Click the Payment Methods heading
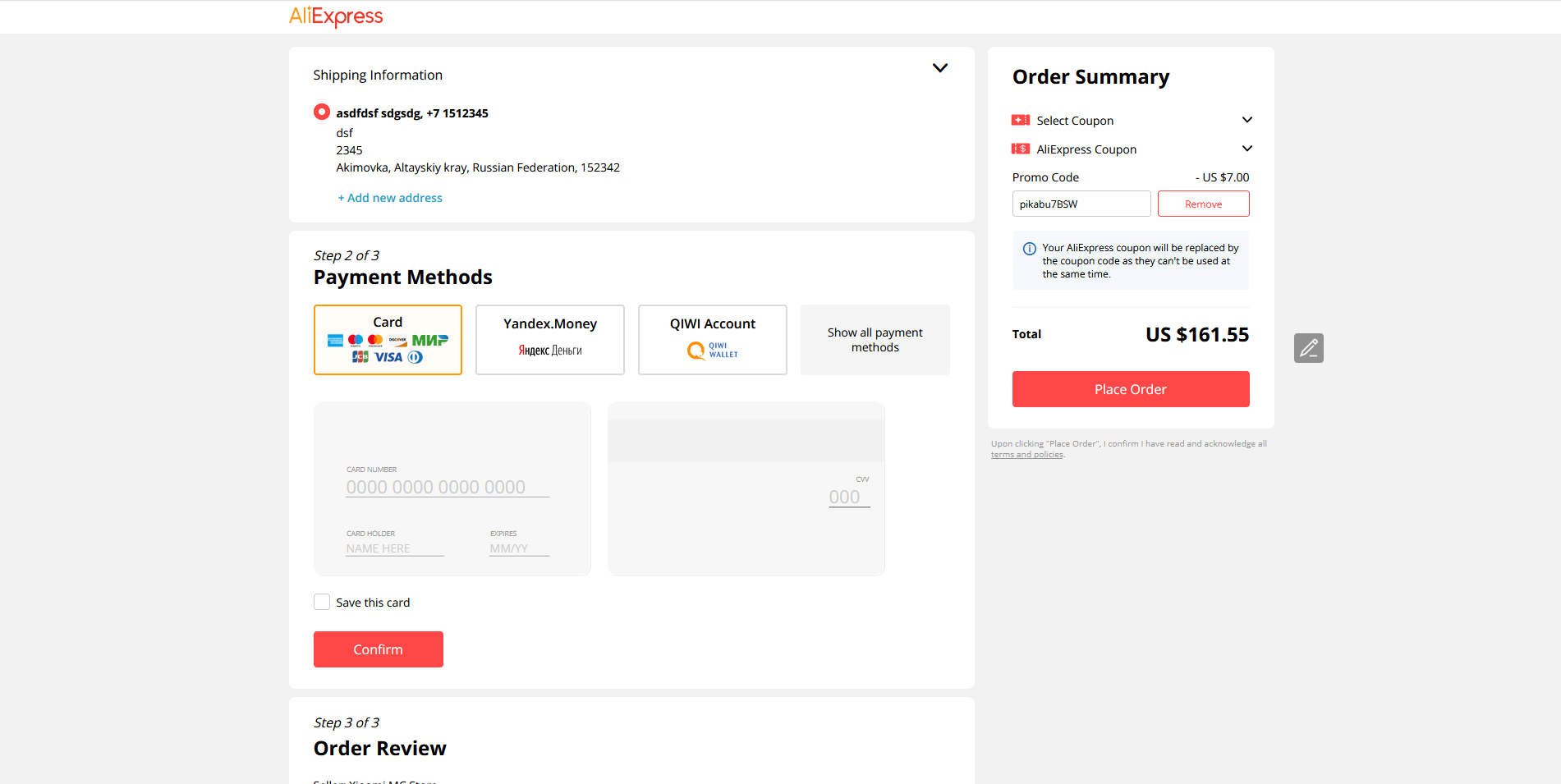Screen dimensions: 1561x784 pyautogui.click(x=403, y=277)
